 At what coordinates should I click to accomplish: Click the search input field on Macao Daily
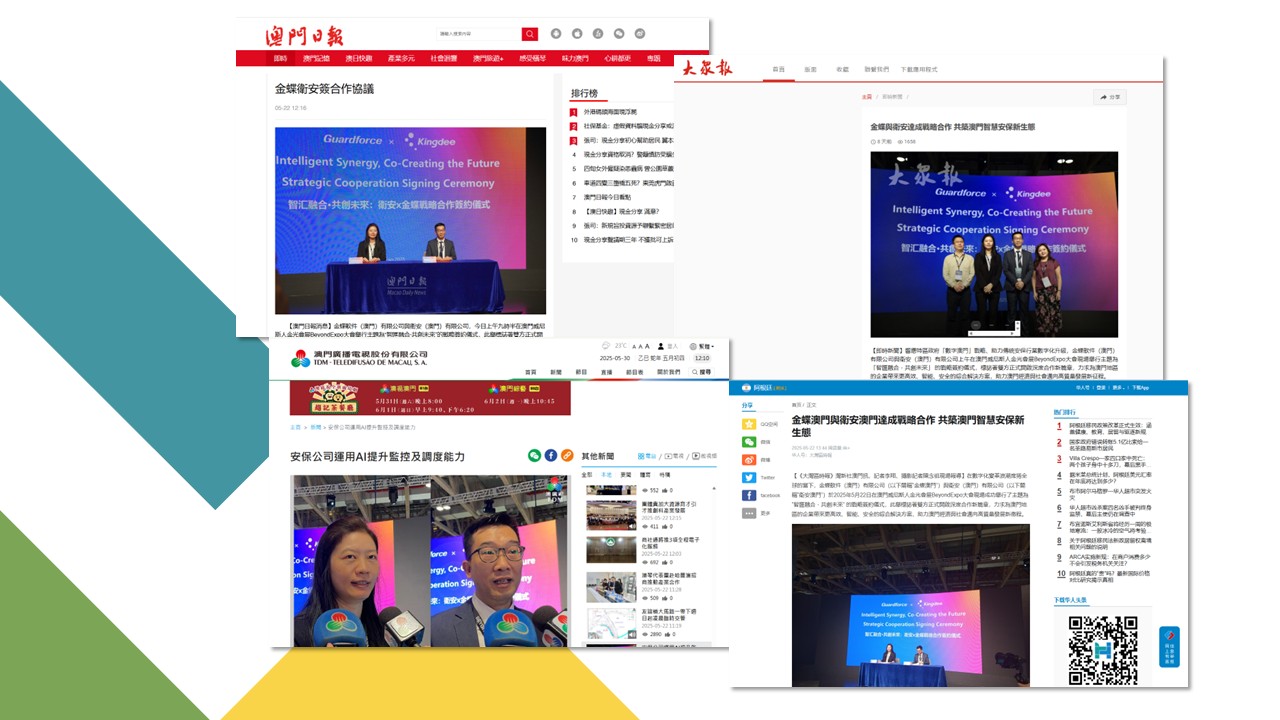(479, 34)
